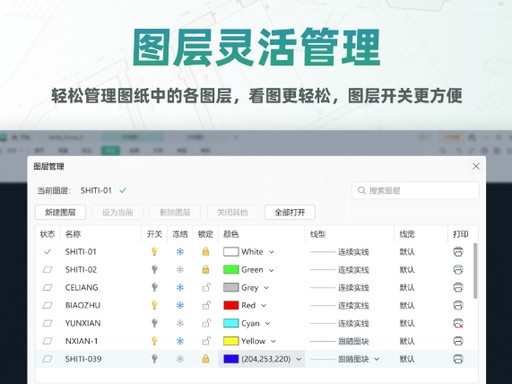Screen dimensions: 512x384
Task: Select the CELIANG layer name
Action: coord(82,287)
